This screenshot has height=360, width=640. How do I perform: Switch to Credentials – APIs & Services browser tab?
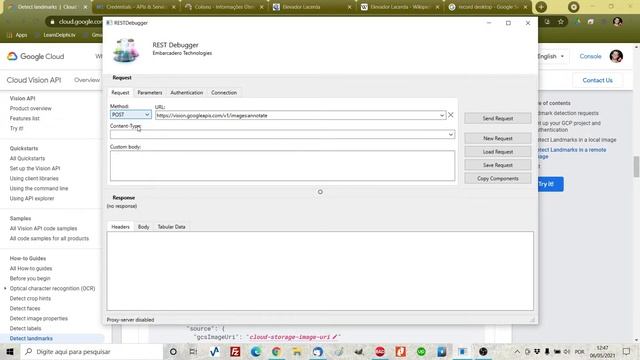(x=136, y=7)
